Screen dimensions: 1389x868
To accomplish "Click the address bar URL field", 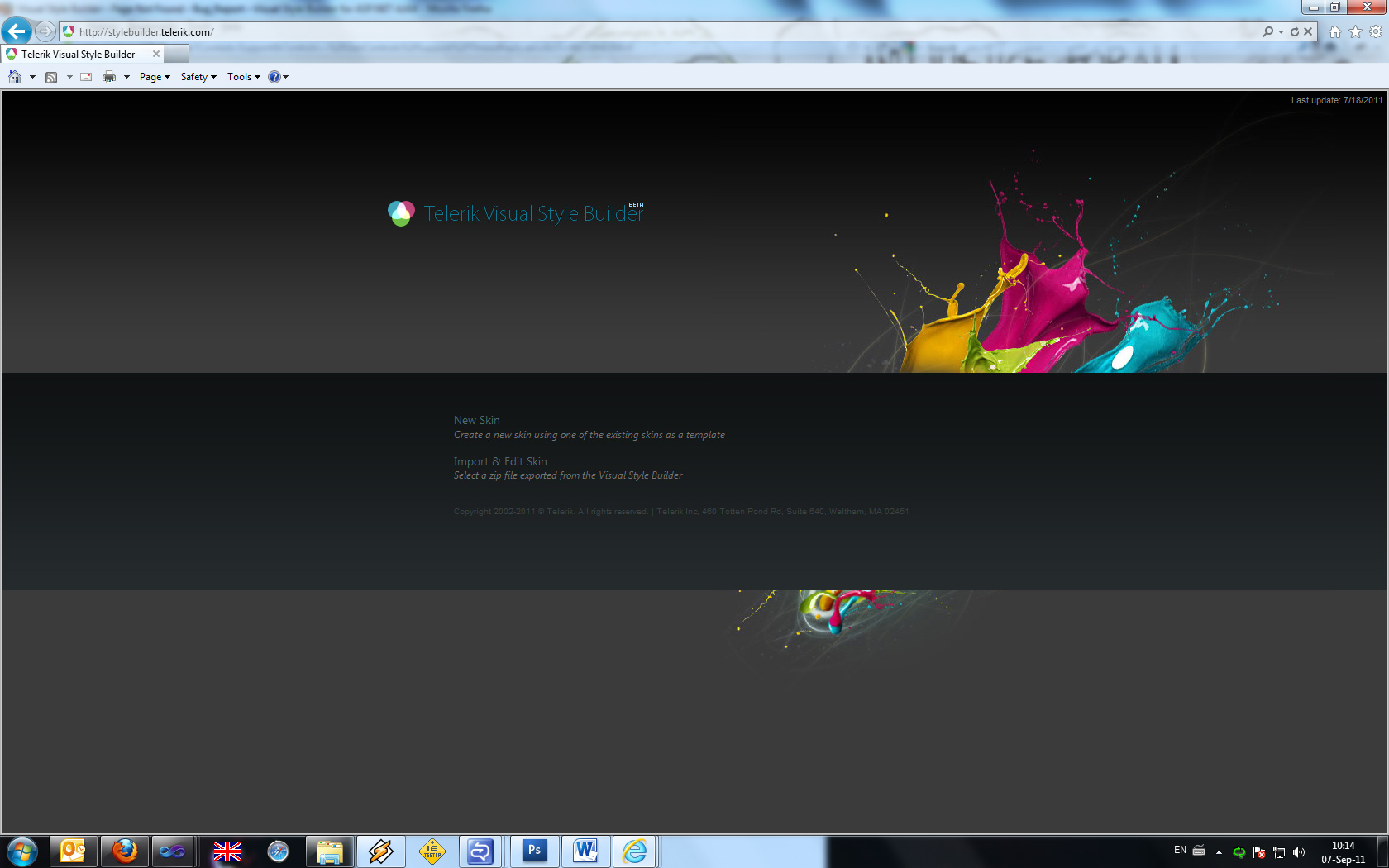I will pos(661,31).
